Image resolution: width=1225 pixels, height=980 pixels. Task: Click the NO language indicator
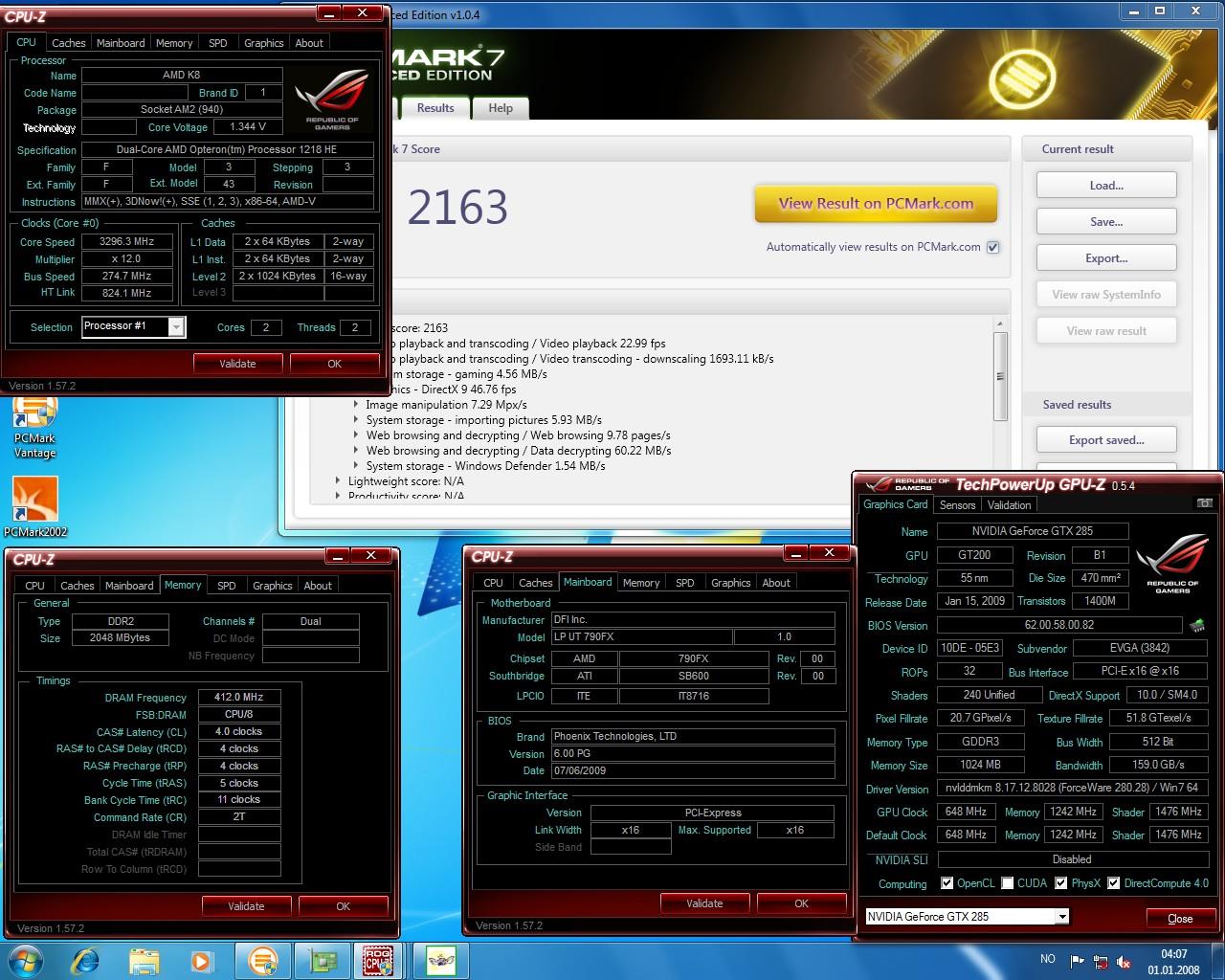tap(1047, 958)
